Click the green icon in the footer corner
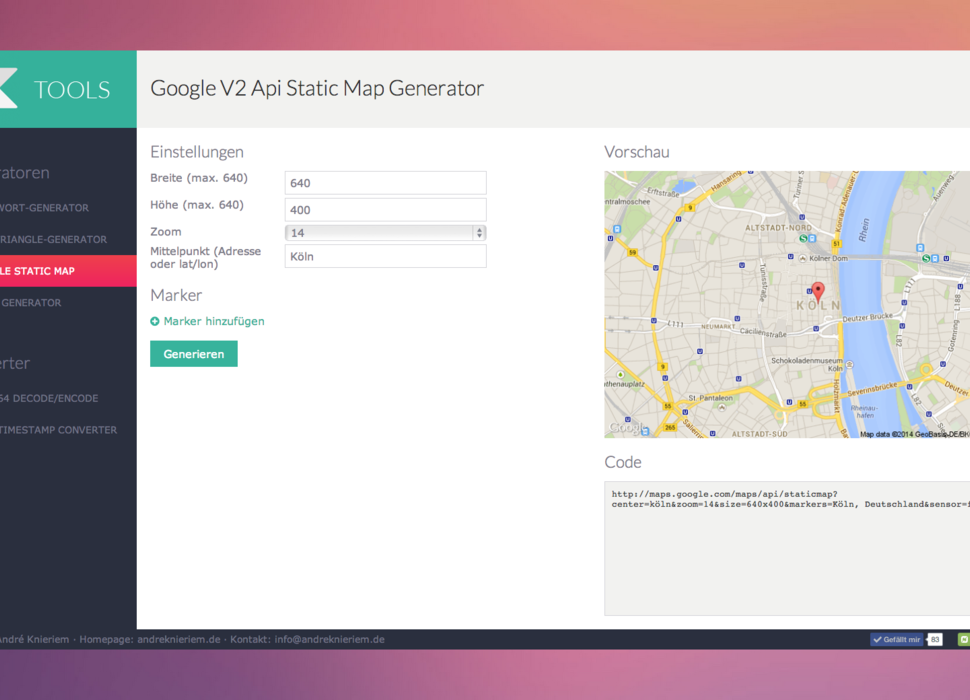Viewport: 970px width, 700px height. click(963, 639)
